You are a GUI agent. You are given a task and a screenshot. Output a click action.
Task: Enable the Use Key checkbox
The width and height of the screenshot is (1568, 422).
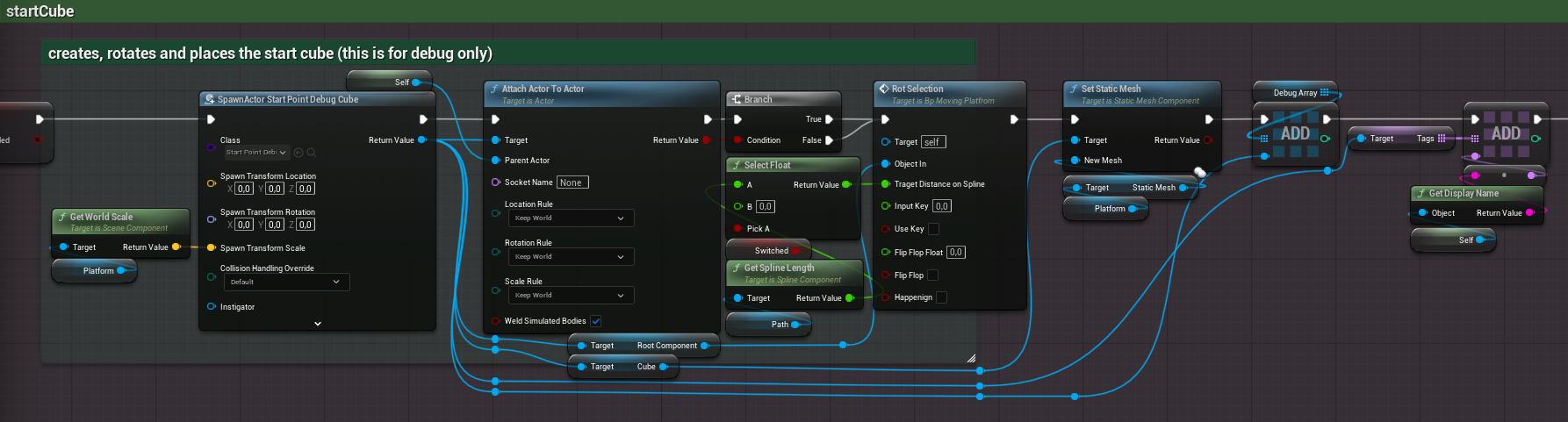tap(933, 229)
